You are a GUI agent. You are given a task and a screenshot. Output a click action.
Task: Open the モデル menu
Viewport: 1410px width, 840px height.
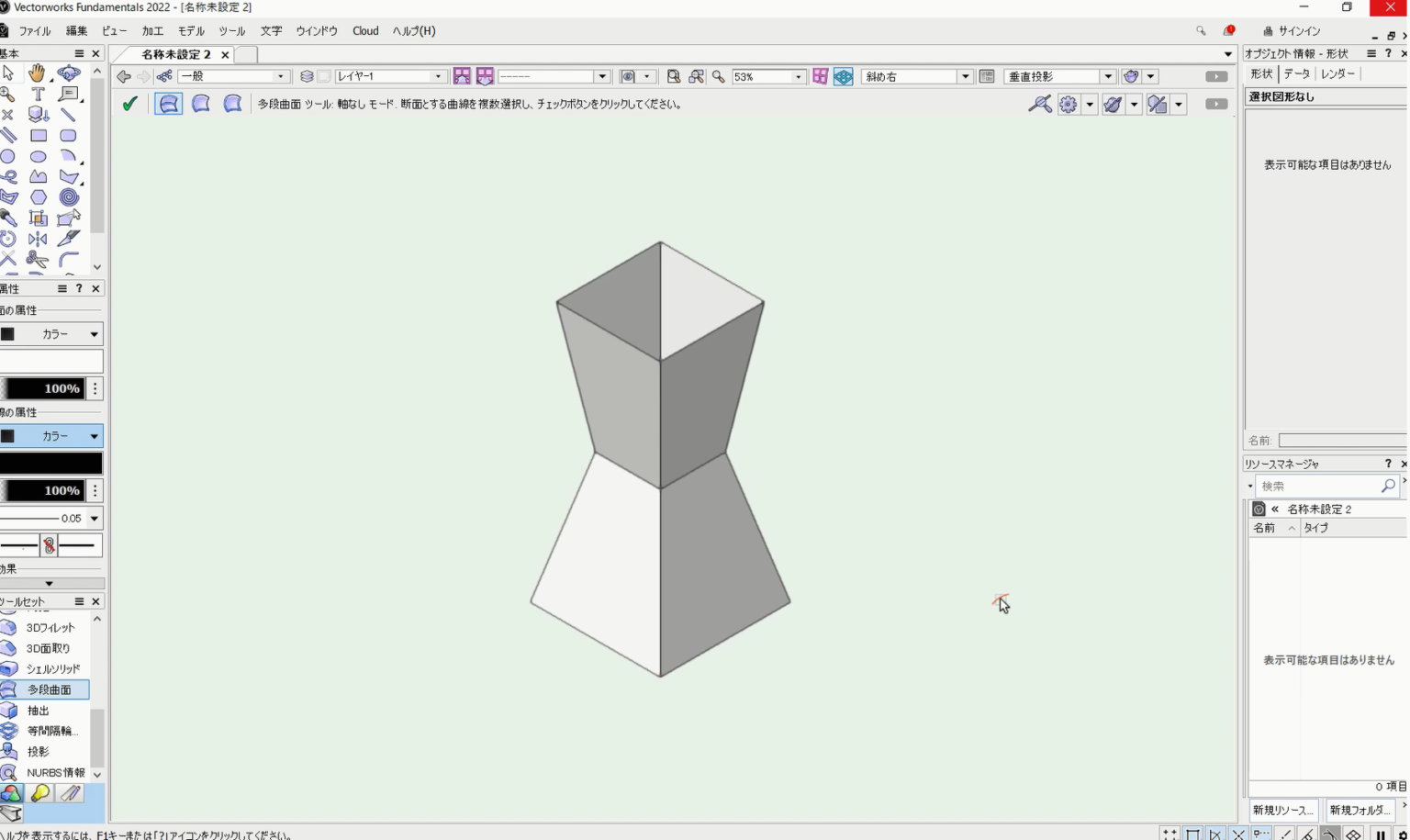point(191,31)
